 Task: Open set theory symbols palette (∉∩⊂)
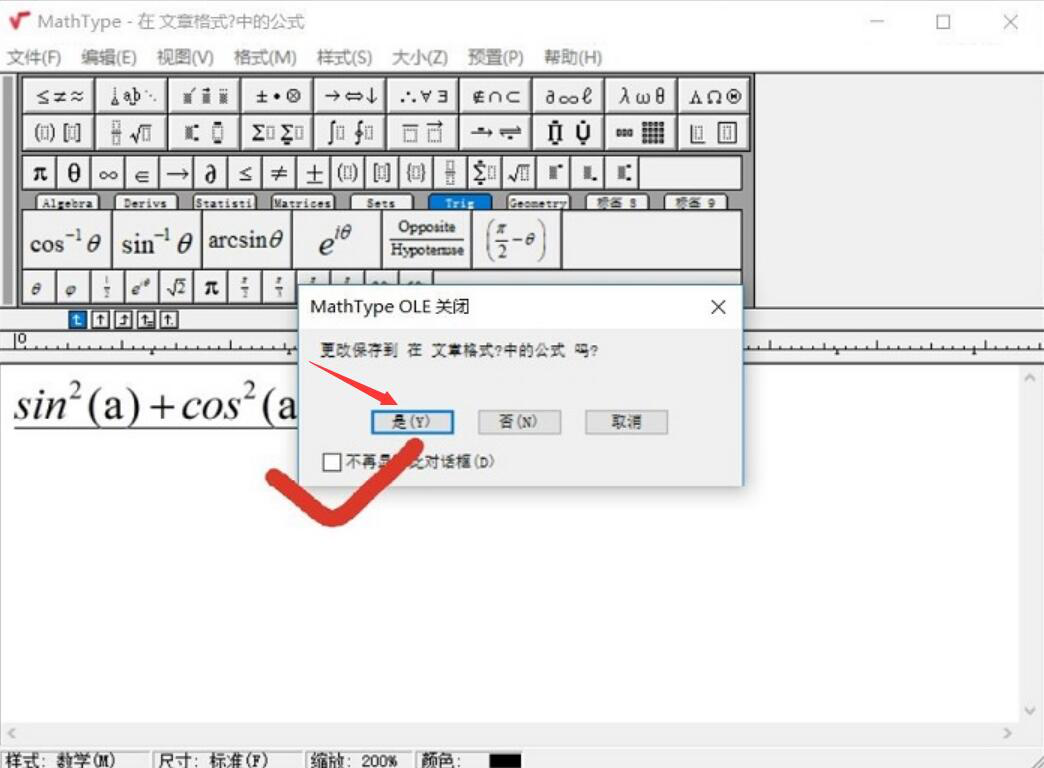point(496,97)
